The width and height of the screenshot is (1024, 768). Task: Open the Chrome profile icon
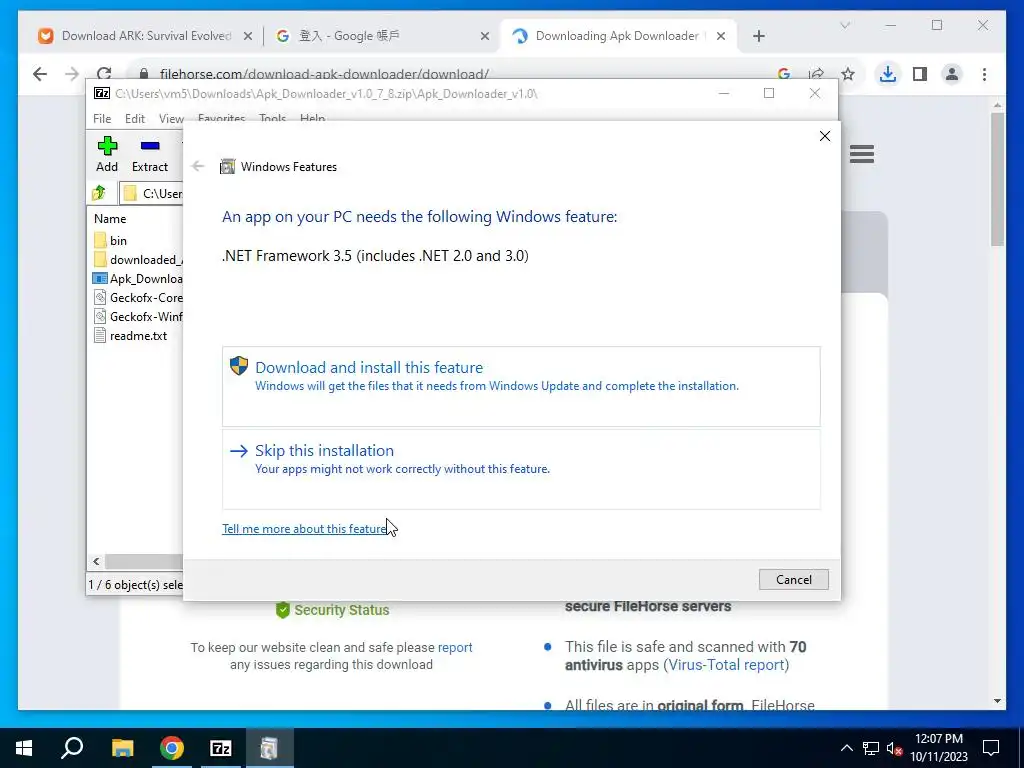click(952, 74)
